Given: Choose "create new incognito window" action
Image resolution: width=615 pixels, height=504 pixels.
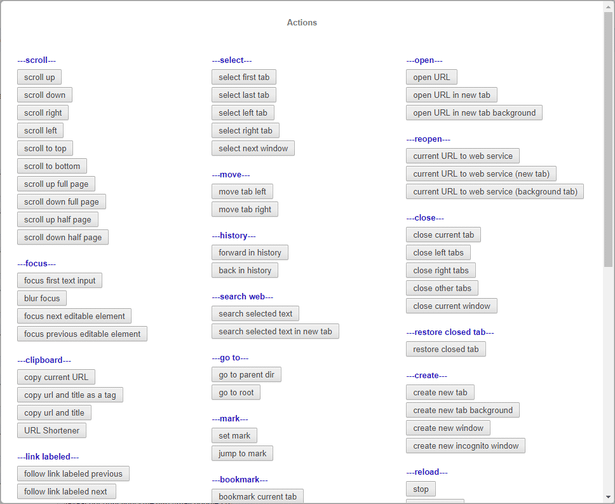Looking at the screenshot, I should pyautogui.click(x=466, y=446).
